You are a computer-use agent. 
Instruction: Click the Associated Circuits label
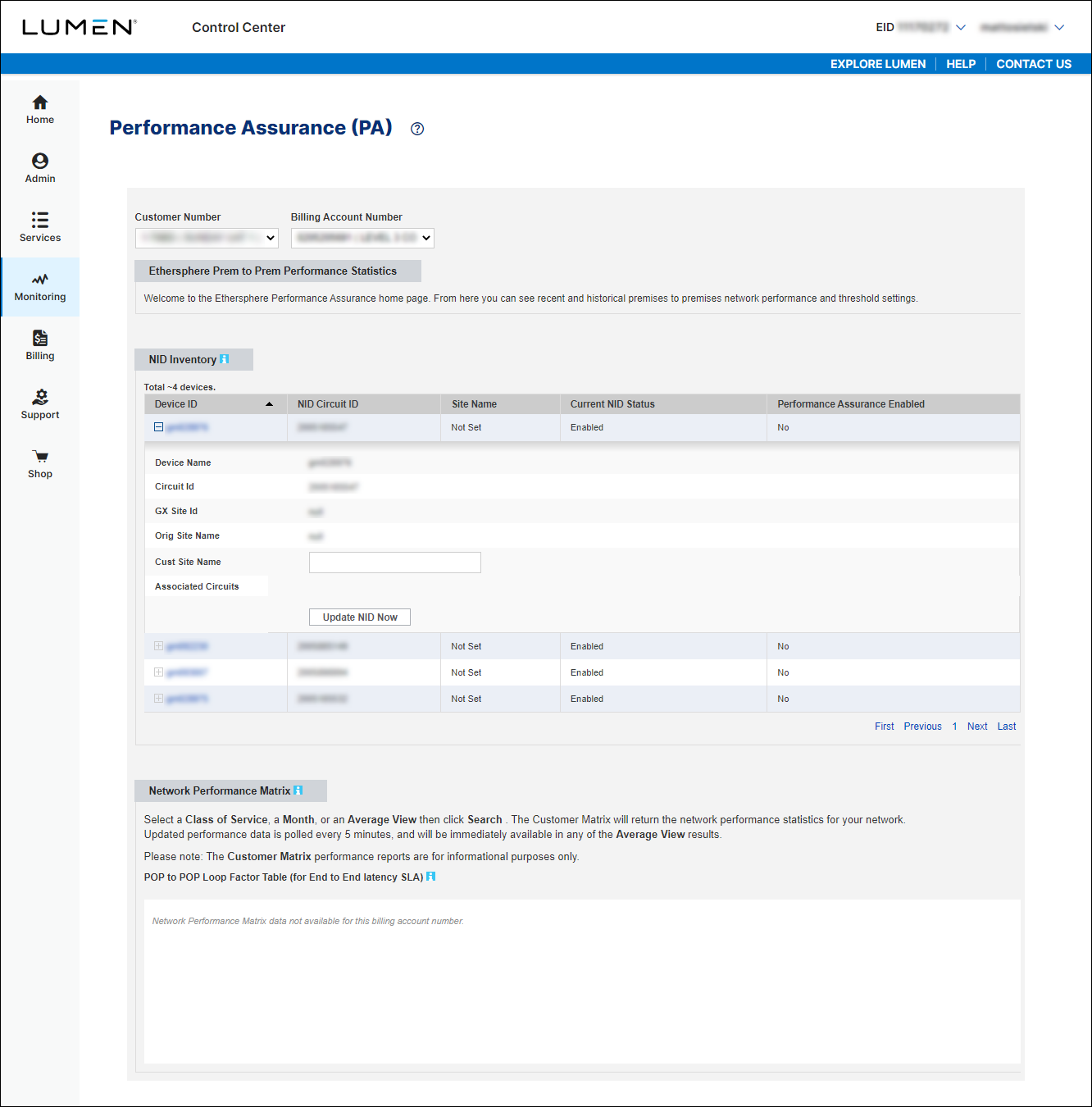tap(197, 586)
